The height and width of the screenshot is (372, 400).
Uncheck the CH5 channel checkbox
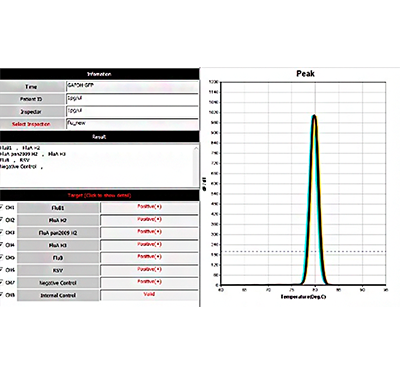point(1,257)
